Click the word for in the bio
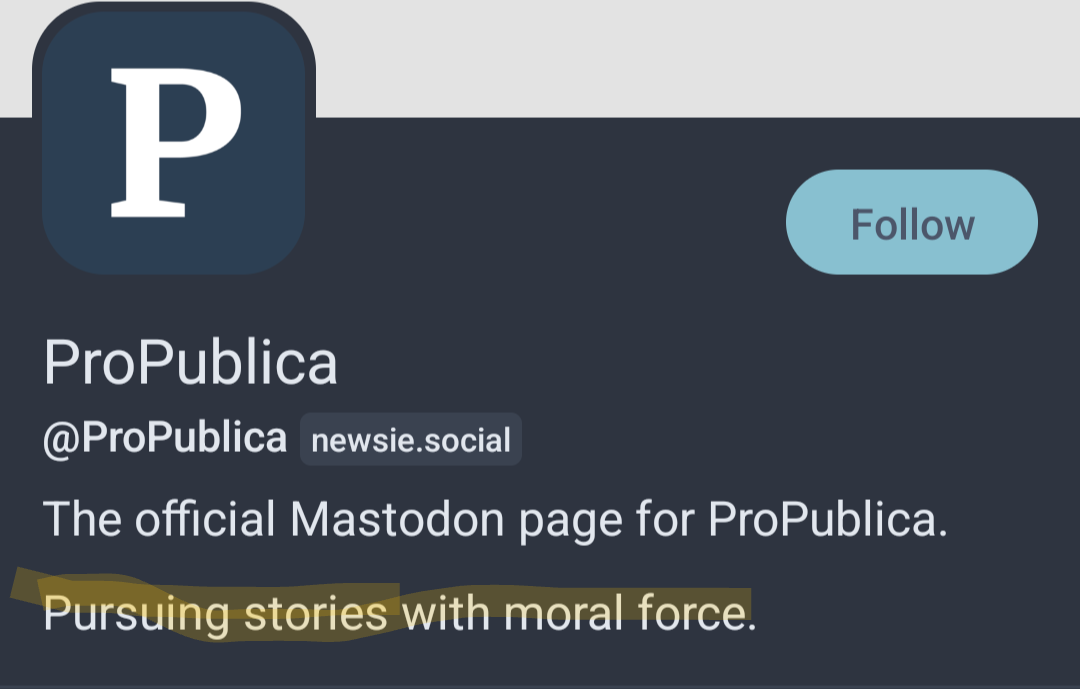This screenshot has height=689, width=1080. 670,519
